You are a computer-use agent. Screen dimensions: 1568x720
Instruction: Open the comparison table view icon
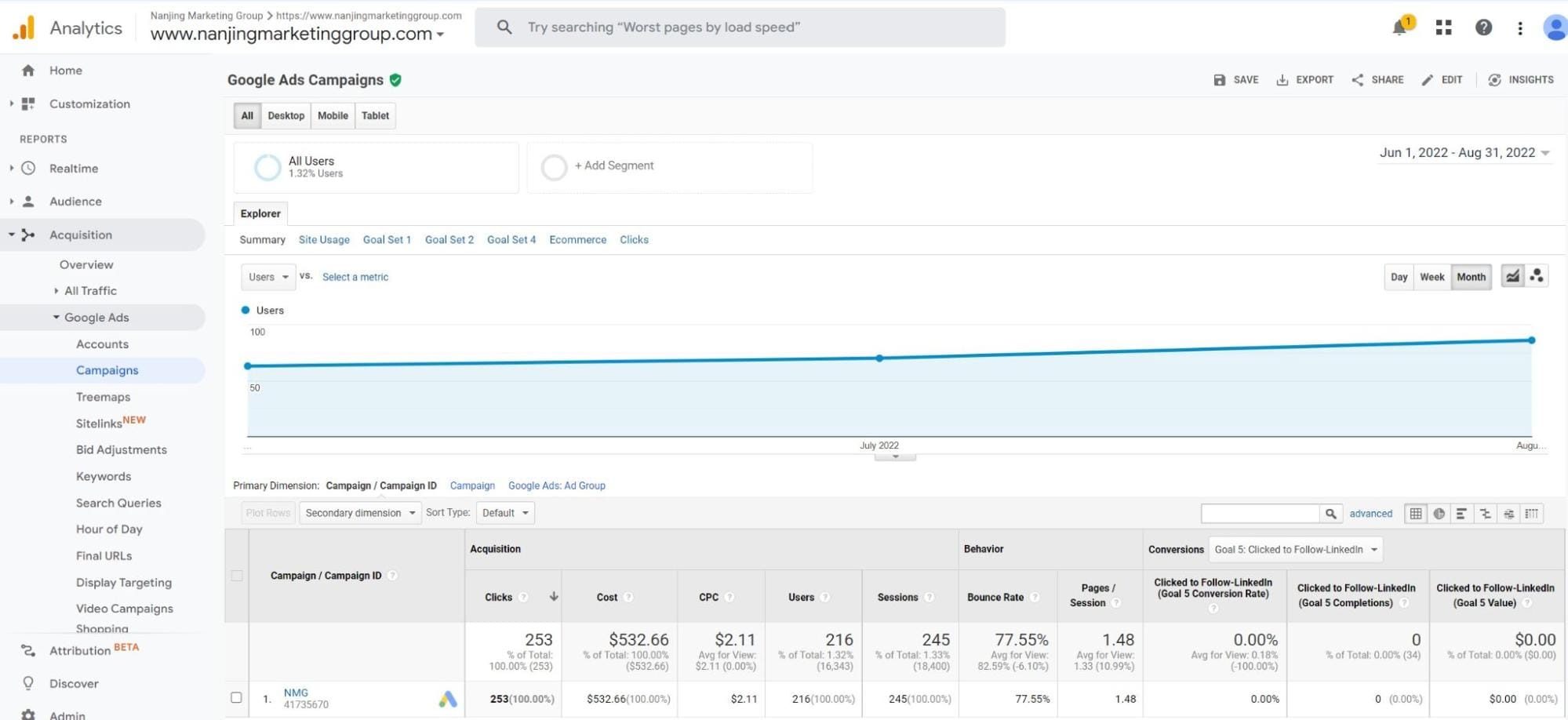[x=1485, y=513]
